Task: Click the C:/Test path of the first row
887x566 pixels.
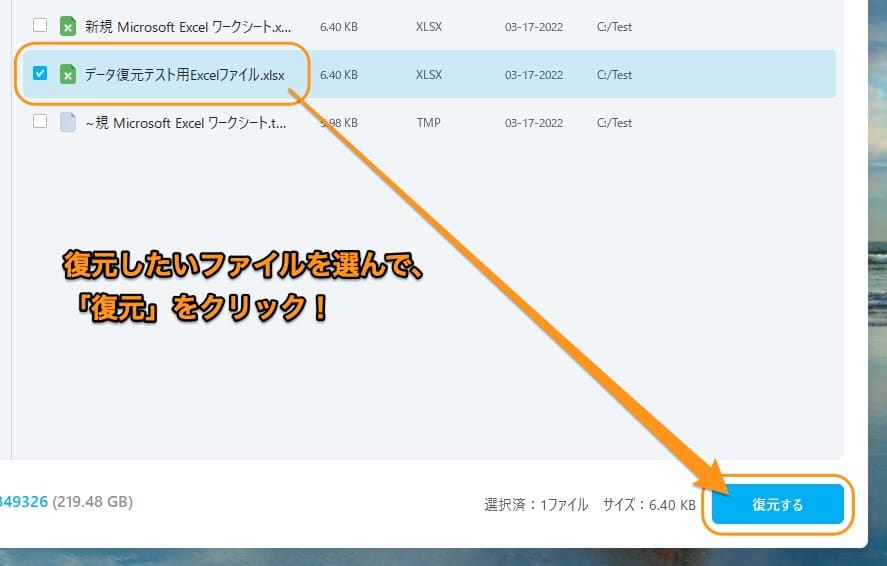Action: point(614,27)
